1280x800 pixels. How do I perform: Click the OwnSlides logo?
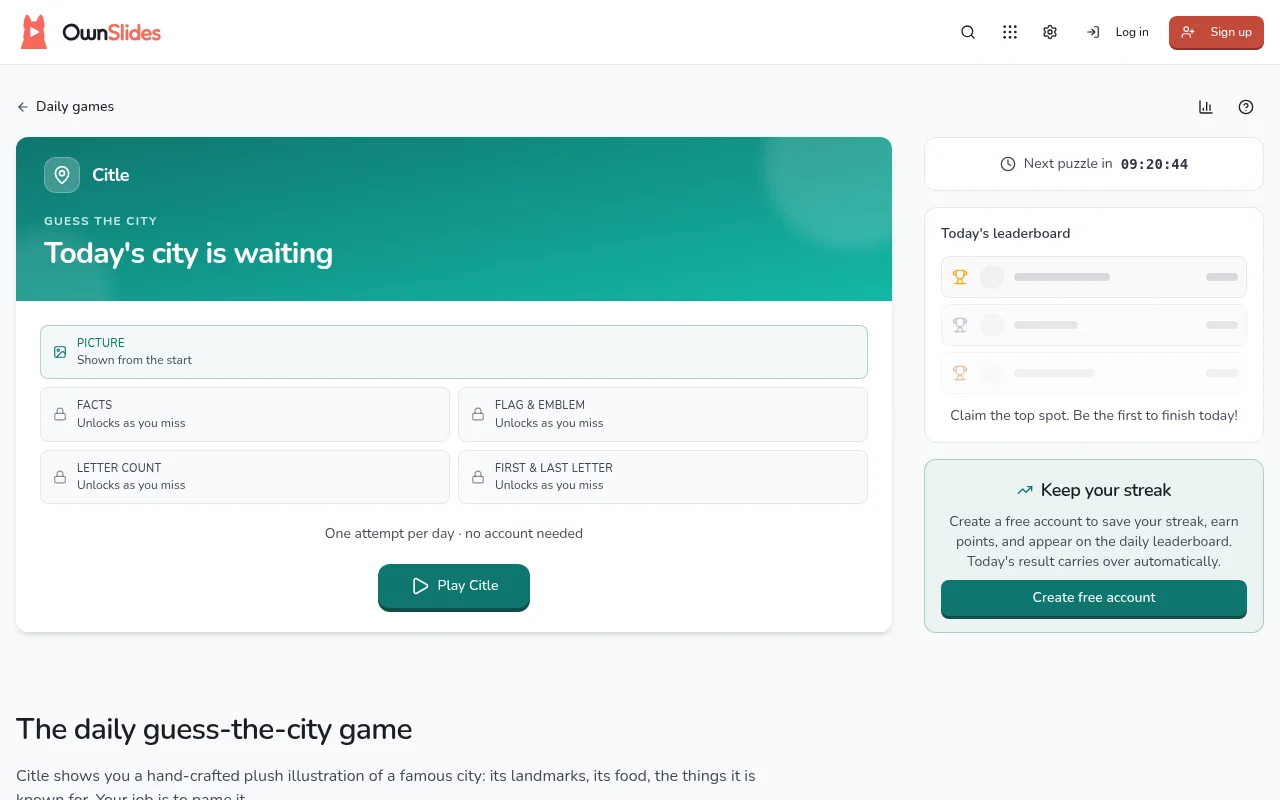coord(90,32)
